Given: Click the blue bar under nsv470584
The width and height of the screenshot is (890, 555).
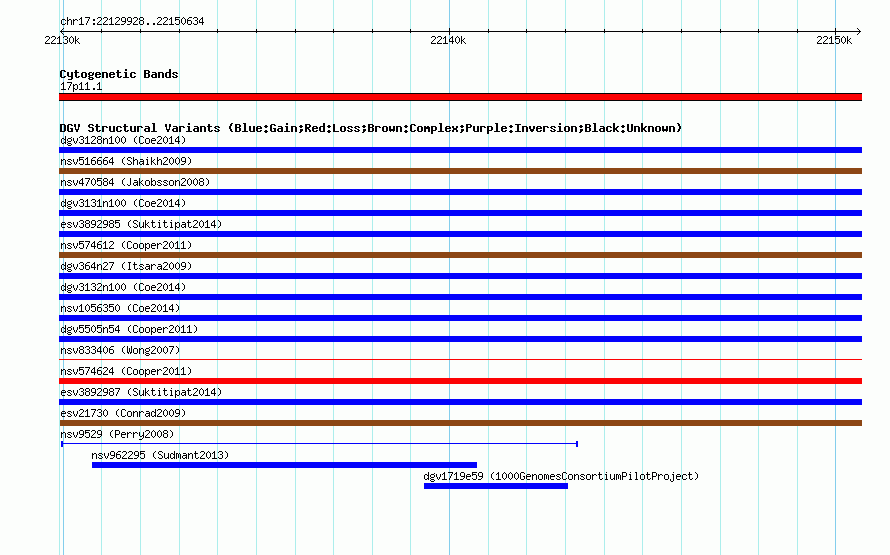Looking at the screenshot, I should pos(460,192).
